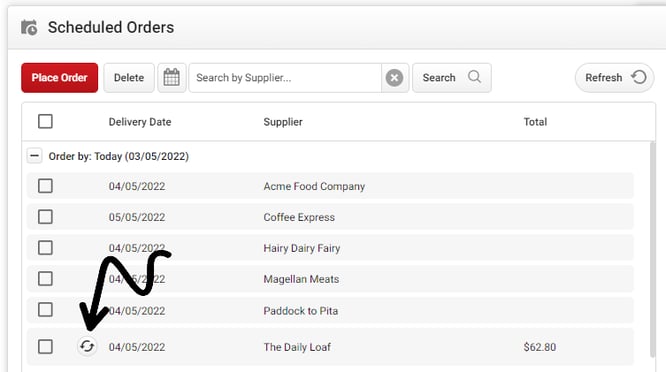Tick the select-all checkbox in table header

click(45, 121)
